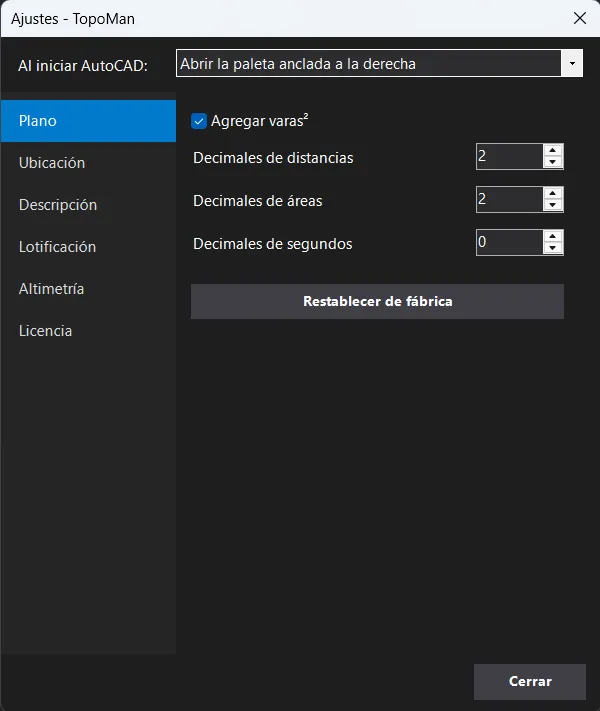
Task: Click the Decimales de segundos value field
Action: coord(509,243)
